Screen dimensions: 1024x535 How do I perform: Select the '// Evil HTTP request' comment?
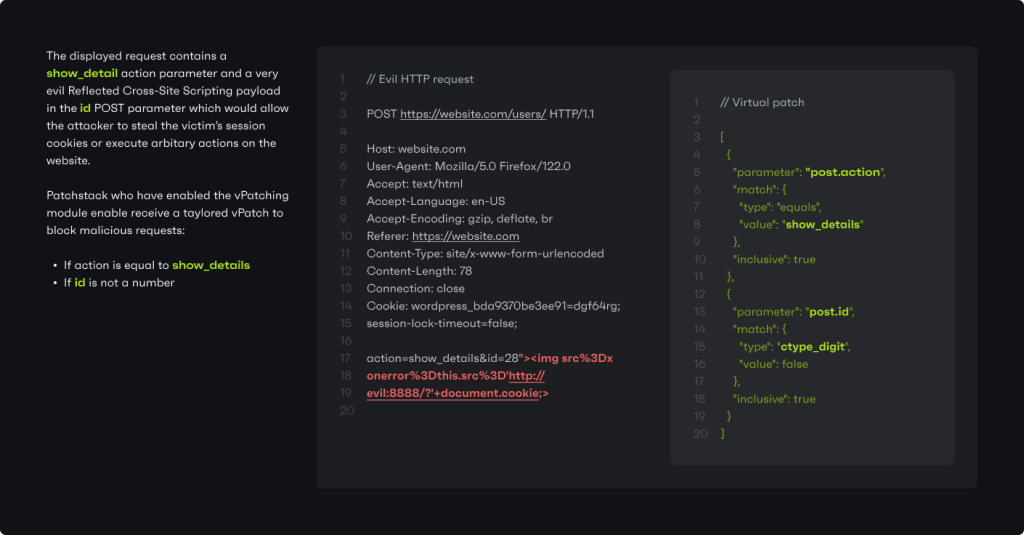[420, 79]
